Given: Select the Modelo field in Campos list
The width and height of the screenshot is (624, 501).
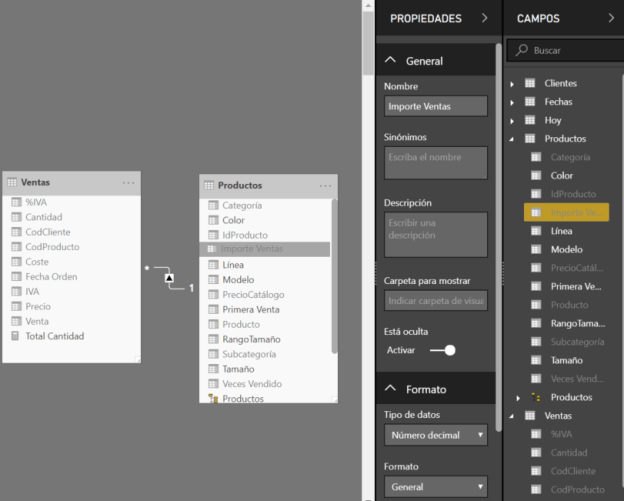Looking at the screenshot, I should click(x=565, y=250).
